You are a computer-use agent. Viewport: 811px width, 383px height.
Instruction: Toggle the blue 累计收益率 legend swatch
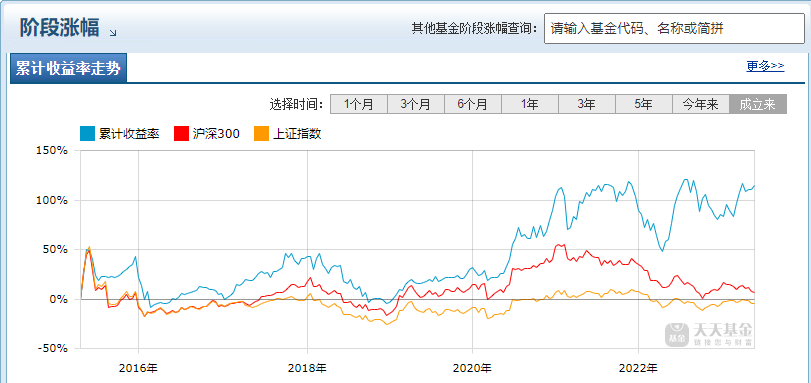[87, 135]
